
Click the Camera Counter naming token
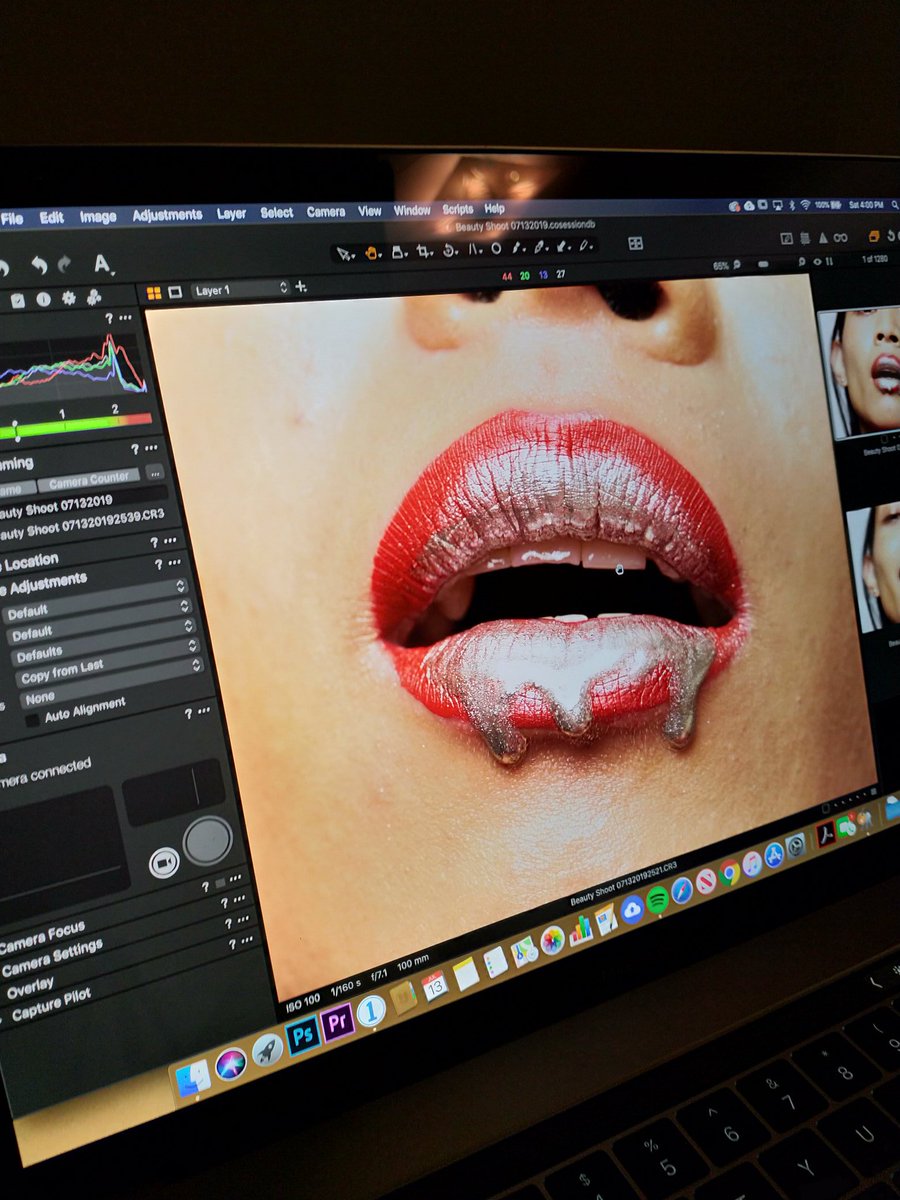coord(89,480)
